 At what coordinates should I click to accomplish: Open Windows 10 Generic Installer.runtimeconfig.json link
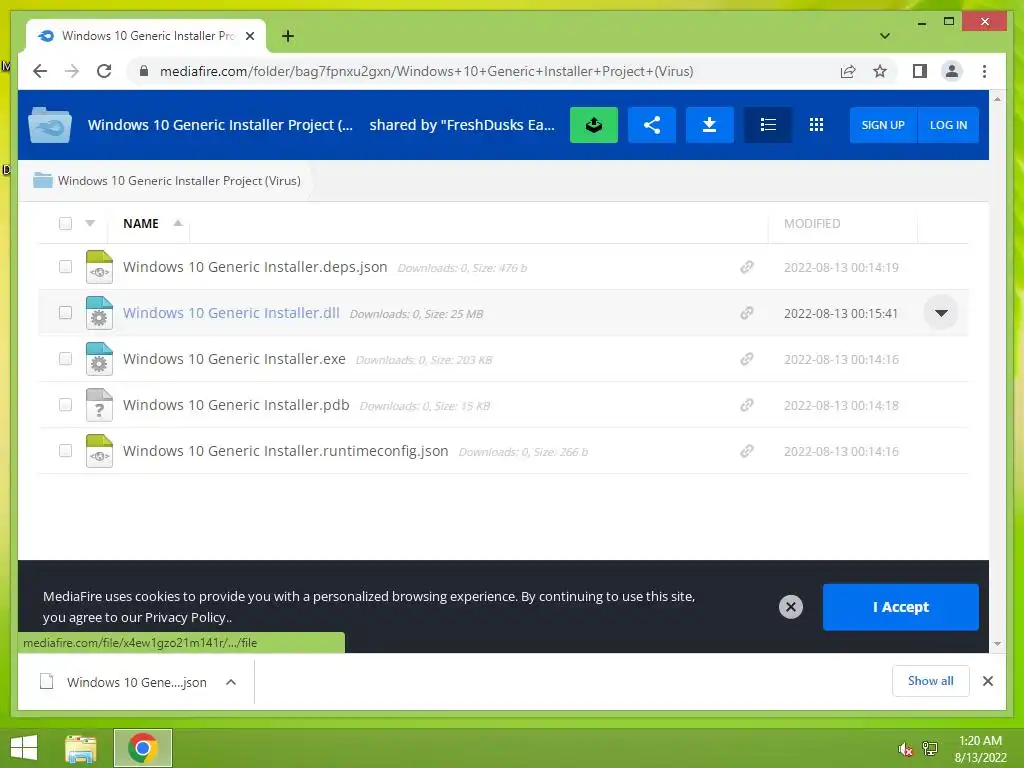point(285,451)
